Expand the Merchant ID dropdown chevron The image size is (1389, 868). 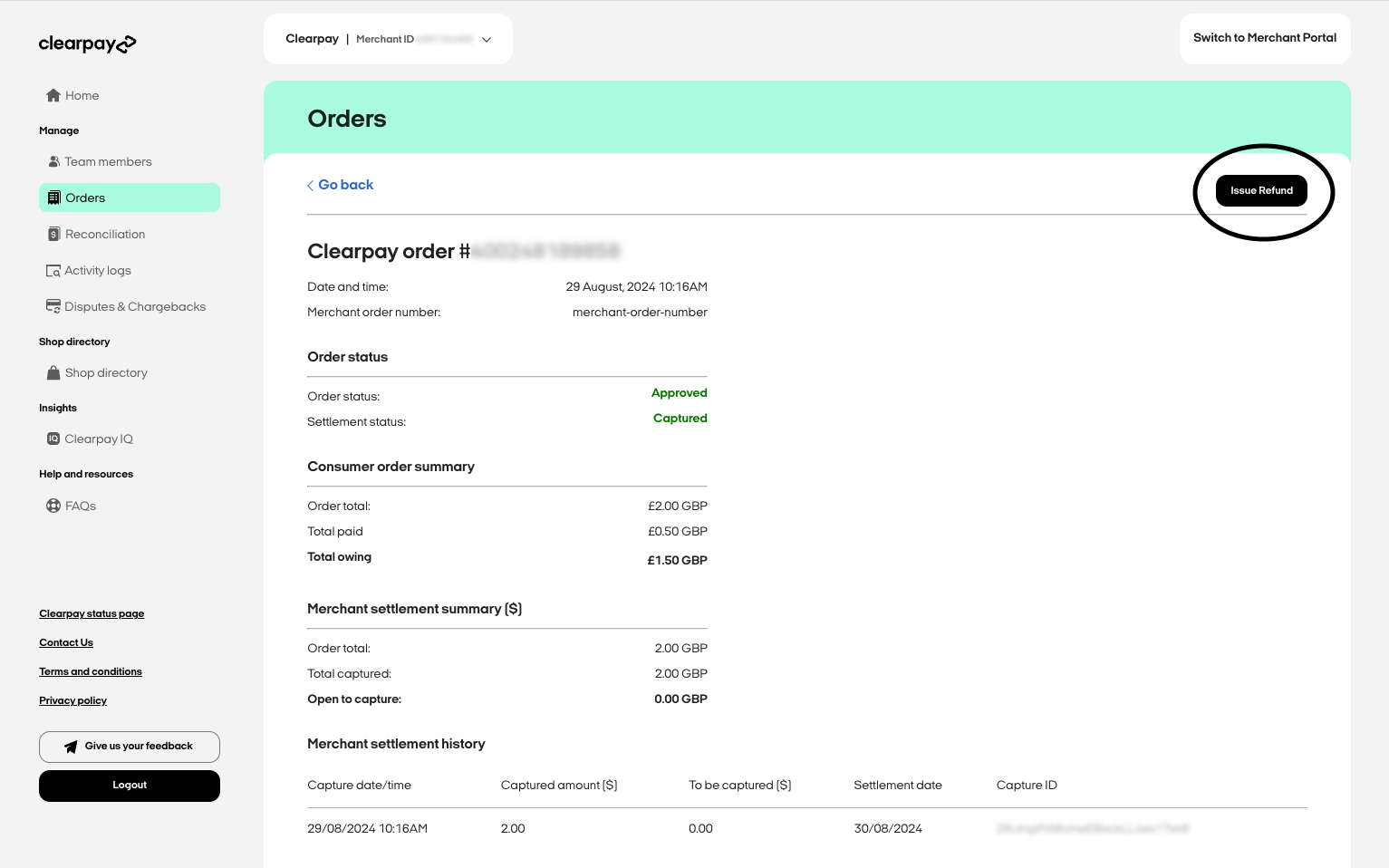(487, 40)
